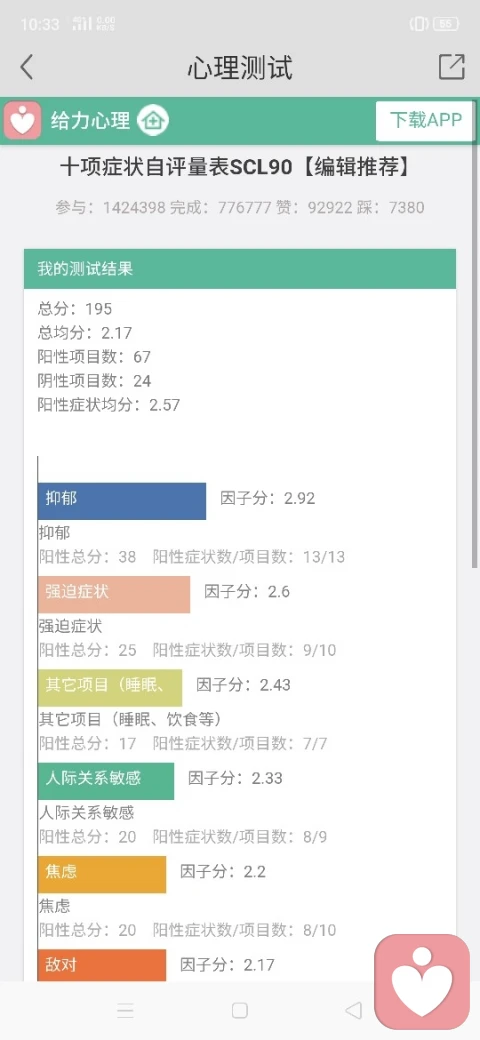
Task: Tap the back arrow in header
Action: click(27, 68)
